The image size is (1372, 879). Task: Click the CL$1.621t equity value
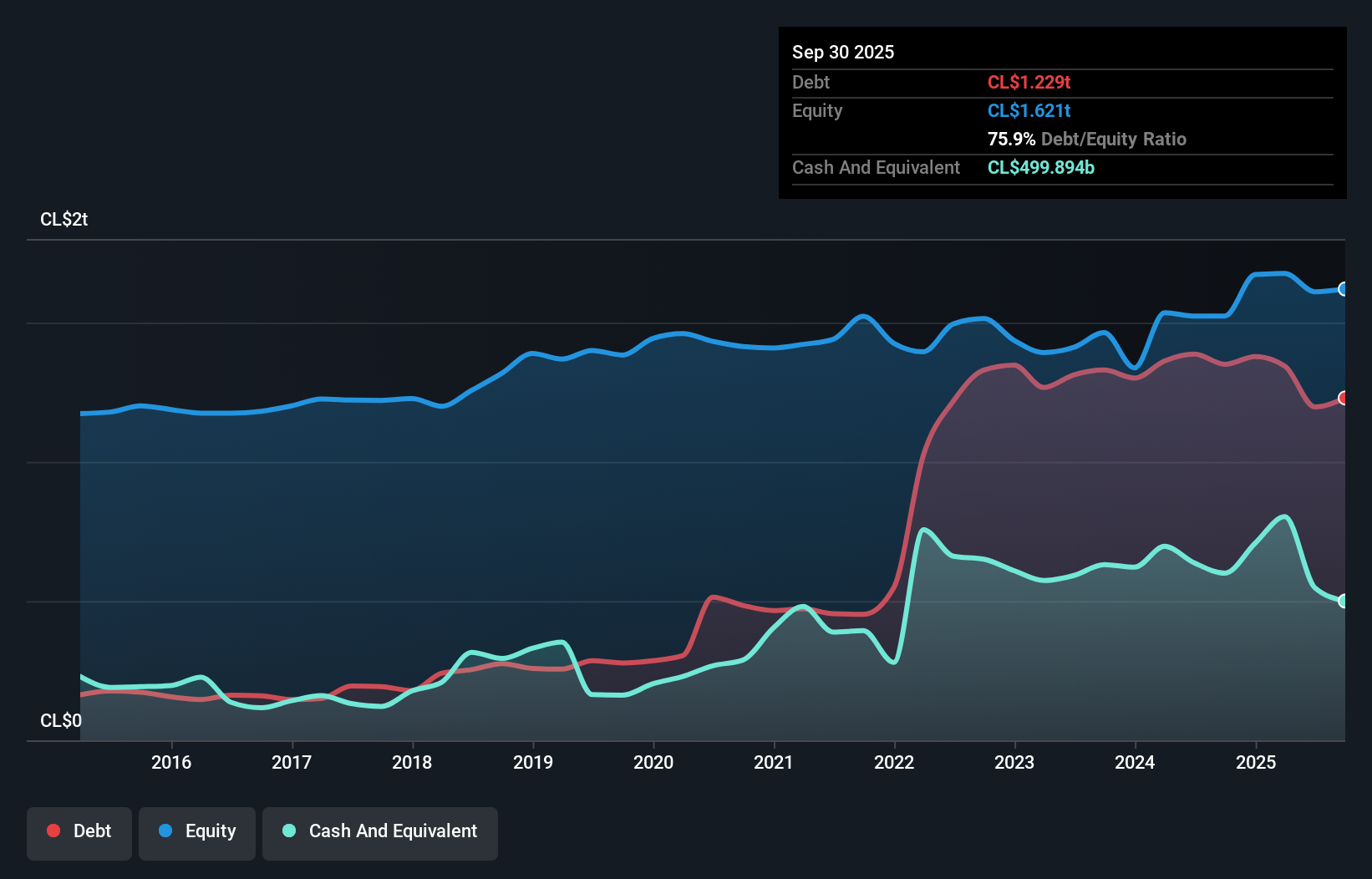[1029, 110]
